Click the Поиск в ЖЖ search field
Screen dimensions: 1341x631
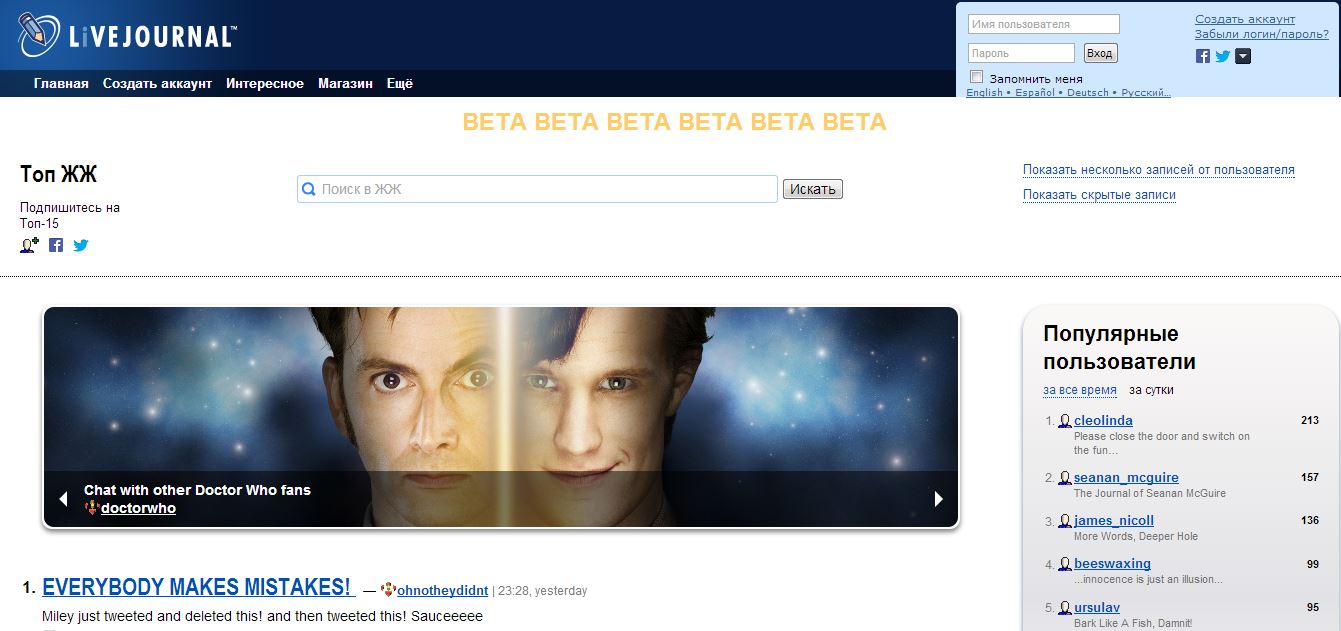pyautogui.click(x=537, y=189)
